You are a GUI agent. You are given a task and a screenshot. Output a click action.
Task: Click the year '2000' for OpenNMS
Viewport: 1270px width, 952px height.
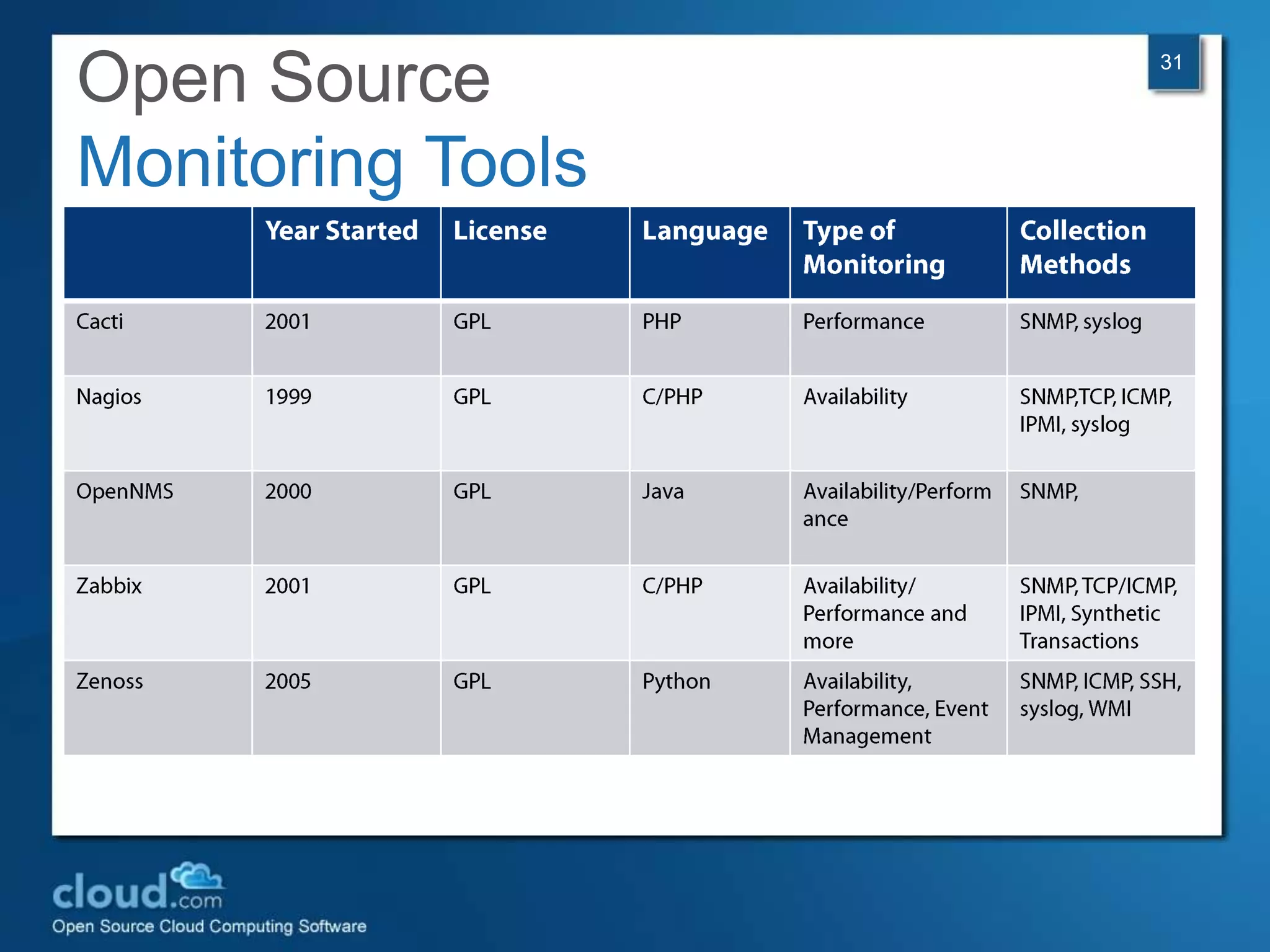(x=346, y=518)
